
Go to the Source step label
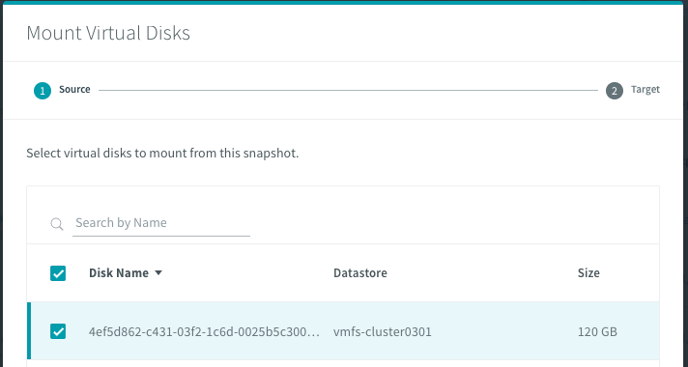(x=75, y=90)
